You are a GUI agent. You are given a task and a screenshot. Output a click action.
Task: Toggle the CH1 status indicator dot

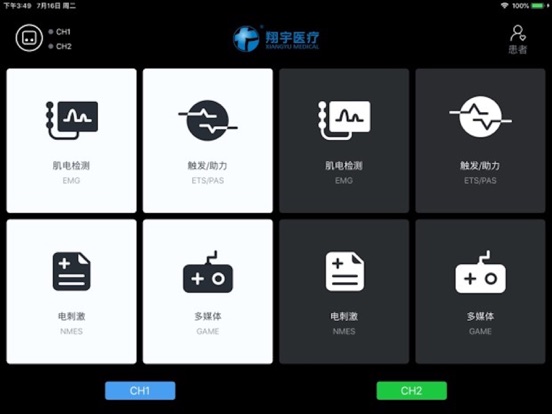(x=51, y=32)
